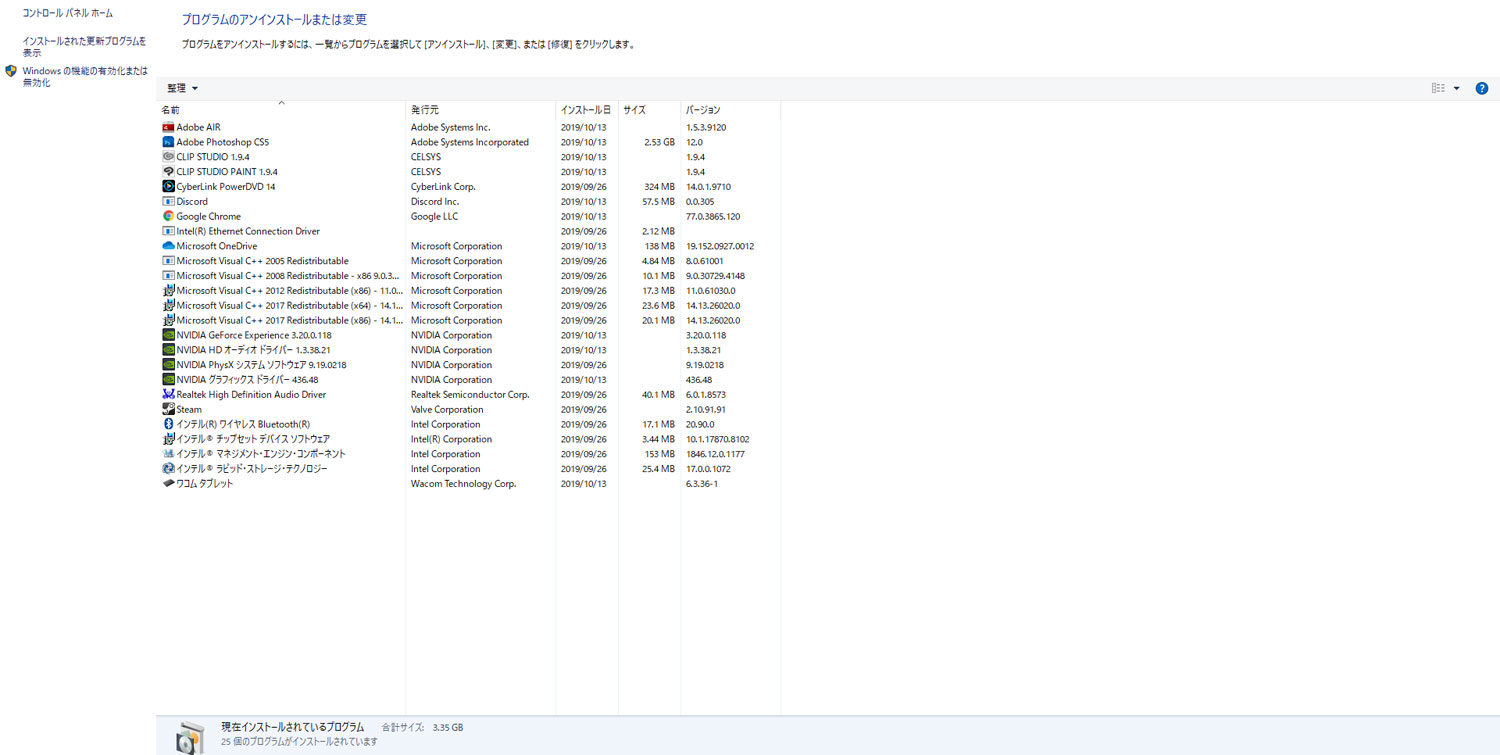Click the Visual C++ 2005 Redistributable icon
The width and height of the screenshot is (1500, 755).
168,261
